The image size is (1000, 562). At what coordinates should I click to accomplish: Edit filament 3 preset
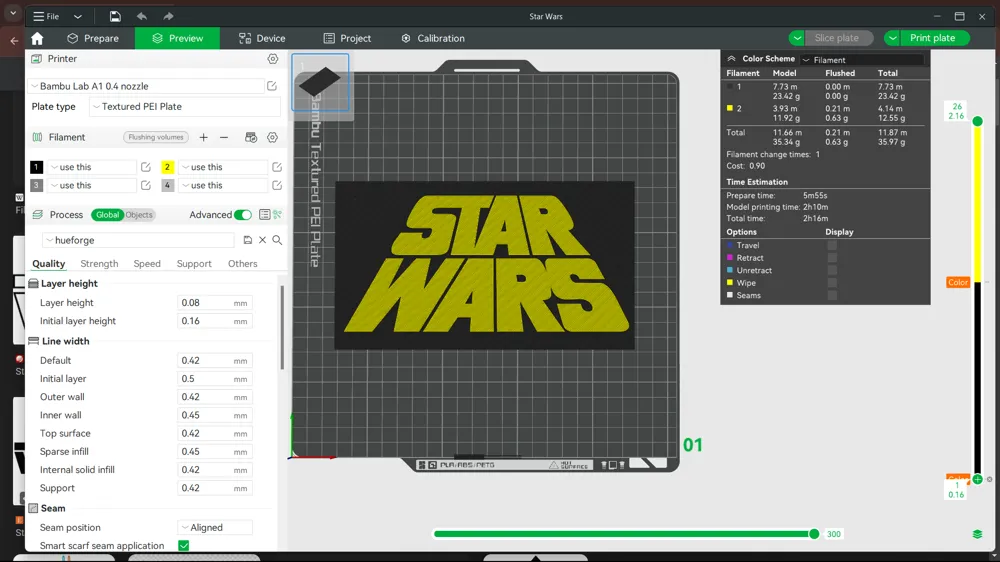[x=145, y=186]
